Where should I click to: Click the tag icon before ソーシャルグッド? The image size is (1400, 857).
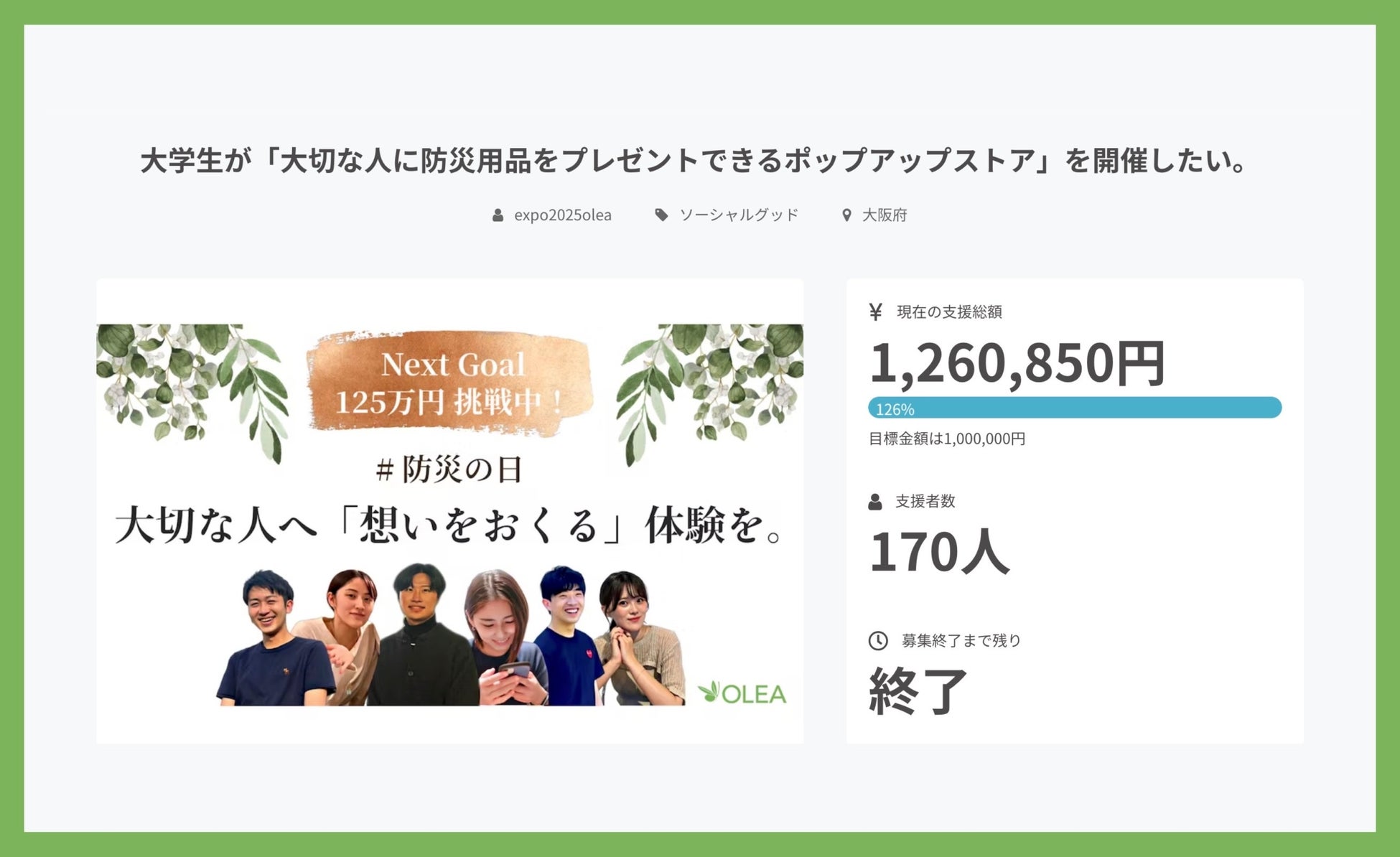click(661, 215)
